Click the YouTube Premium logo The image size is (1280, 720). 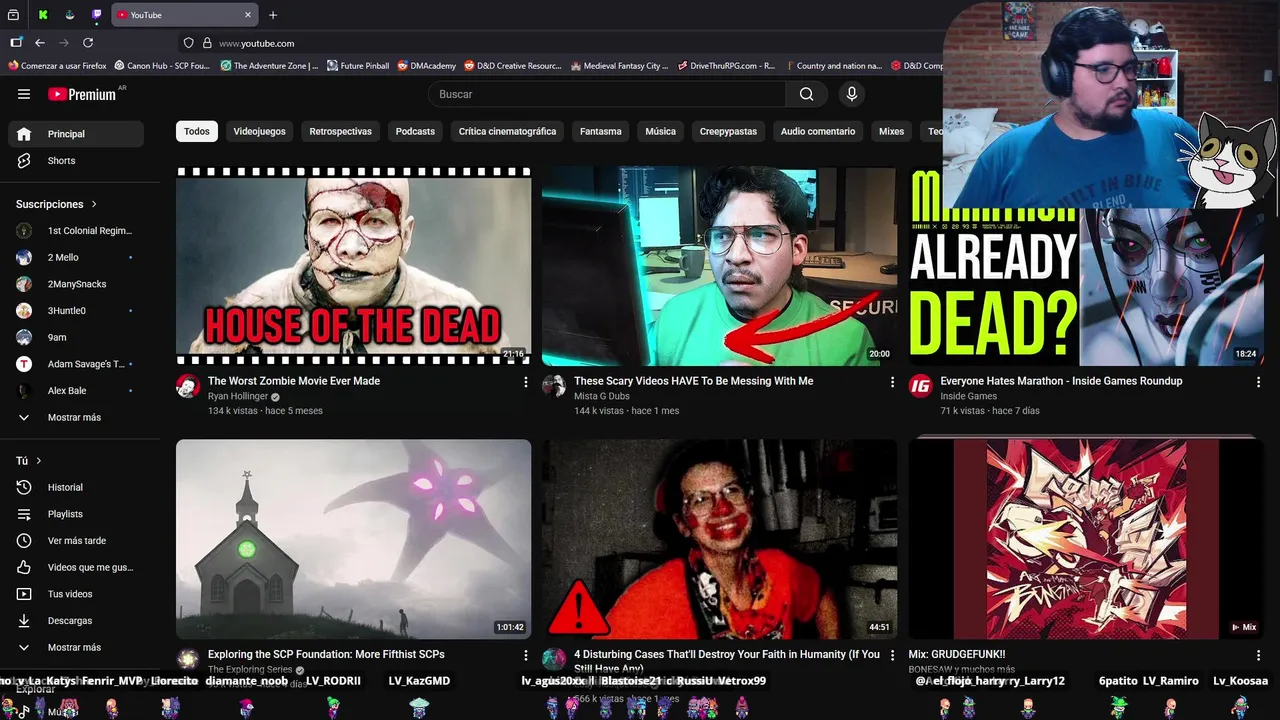pos(83,94)
